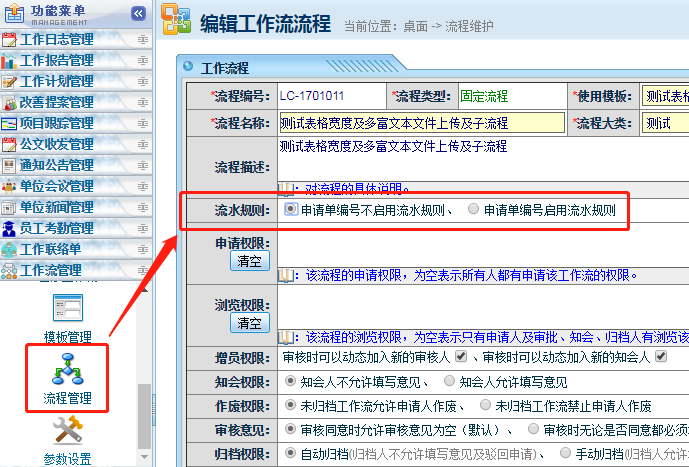Click 固定流程 type value
The image size is (689, 467).
pos(484,96)
